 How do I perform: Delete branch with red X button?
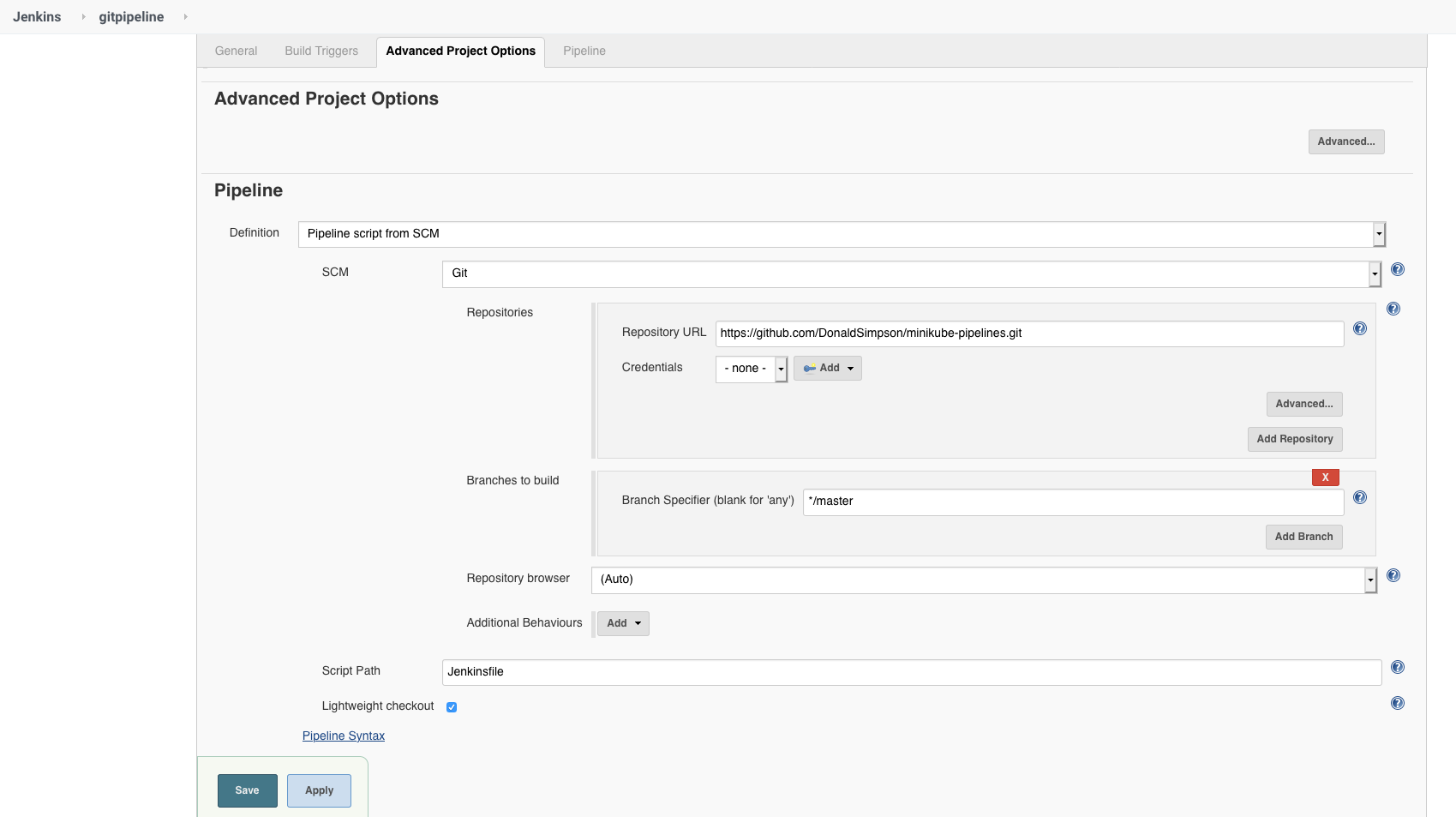[x=1325, y=478]
